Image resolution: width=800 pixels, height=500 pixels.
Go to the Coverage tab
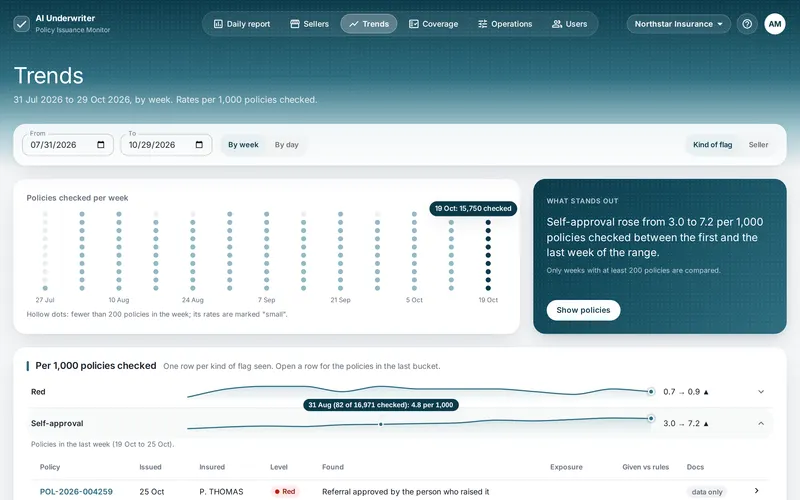pos(433,24)
